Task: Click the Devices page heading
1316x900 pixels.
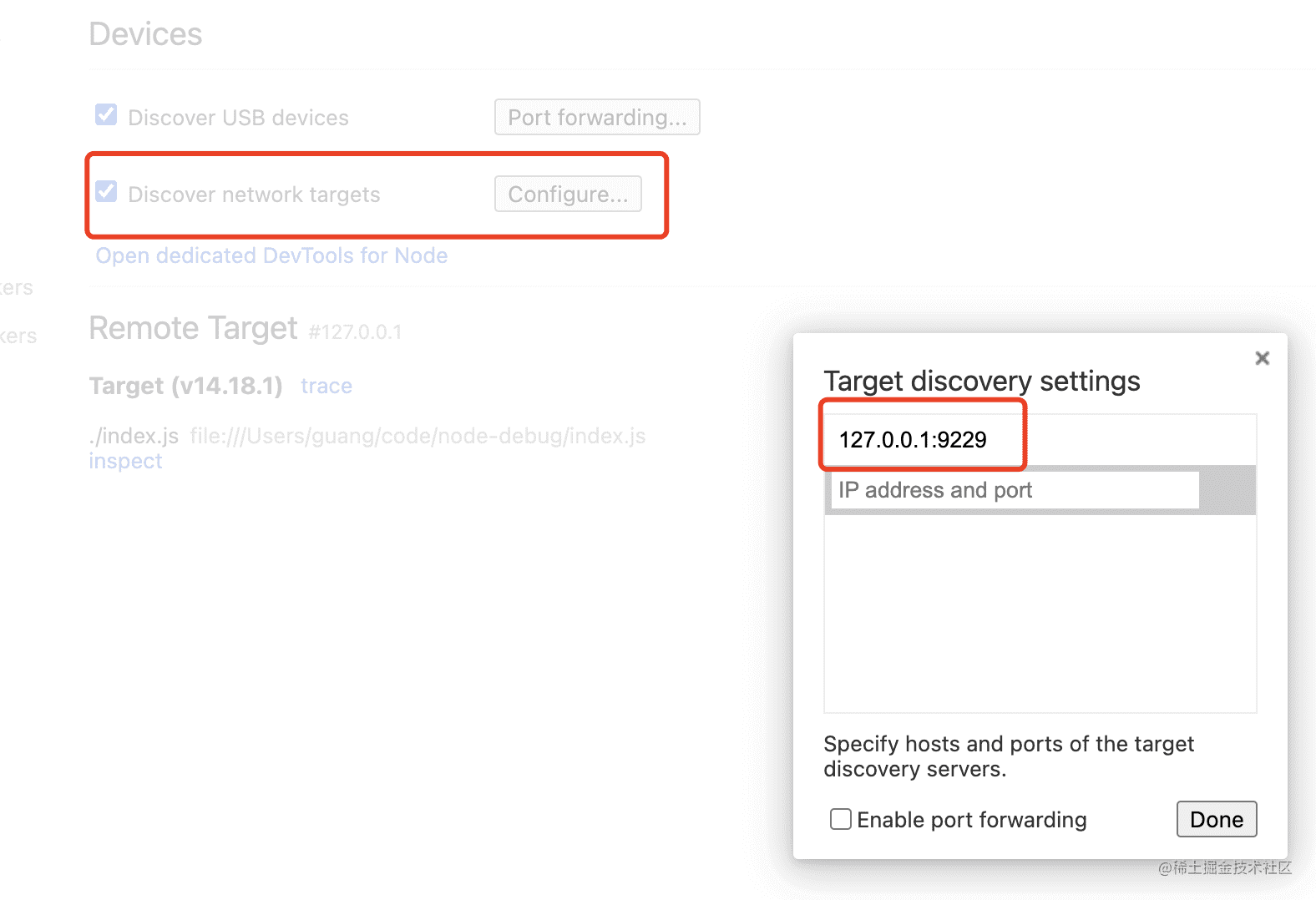Action: [x=145, y=34]
